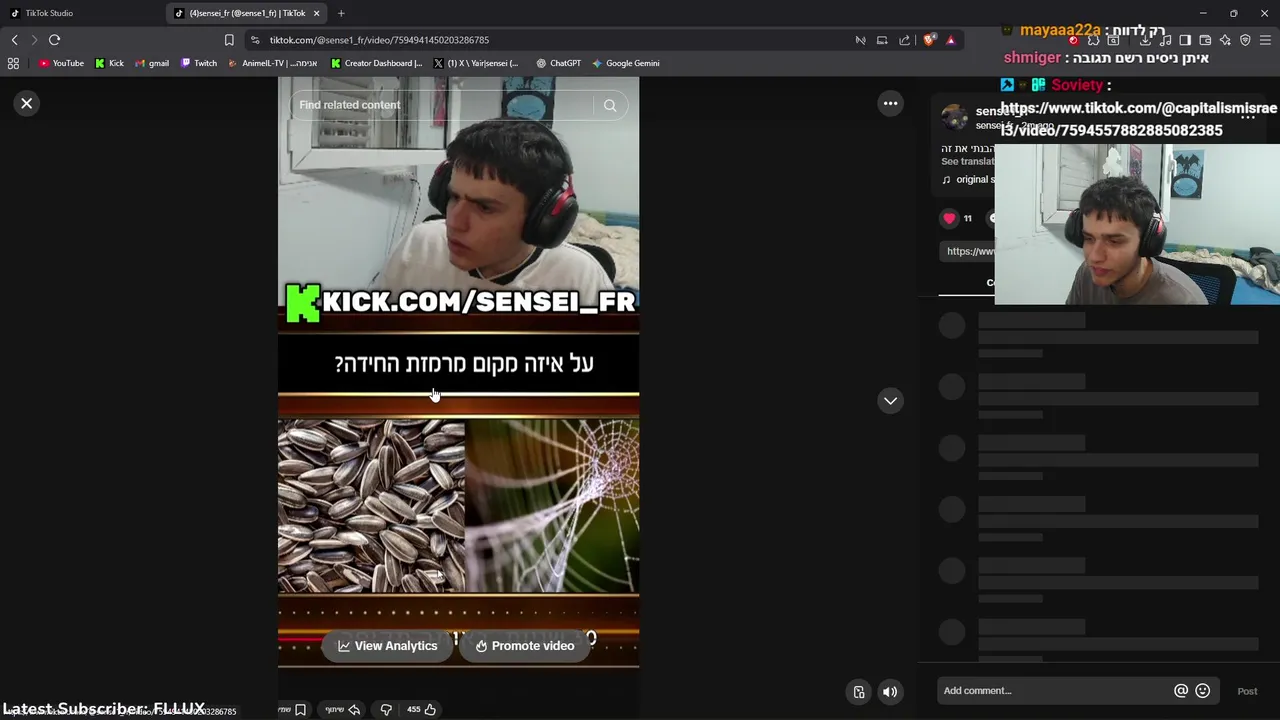1280x720 pixels.
Task: Open the gmail bookmark
Action: tap(152, 63)
